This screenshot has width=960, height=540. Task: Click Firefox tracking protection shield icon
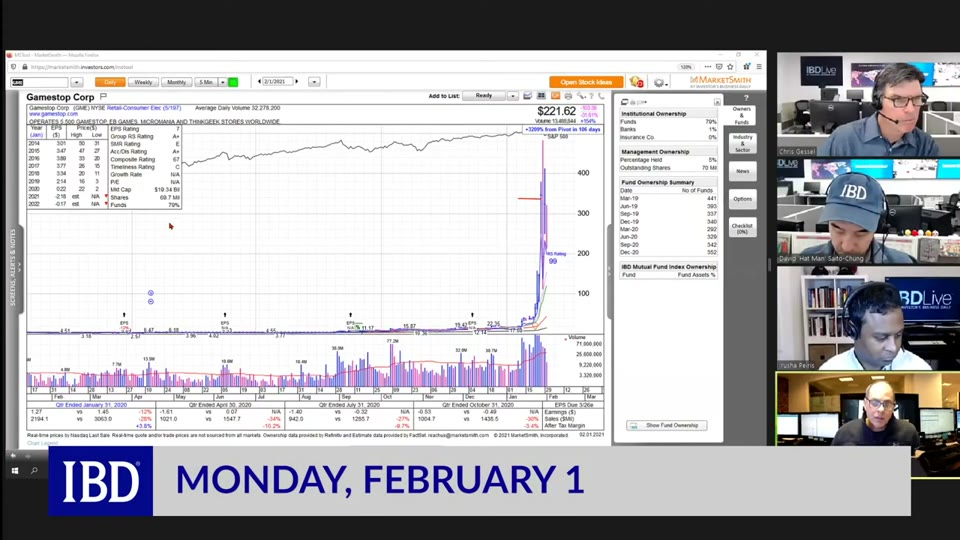pyautogui.click(x=13, y=67)
